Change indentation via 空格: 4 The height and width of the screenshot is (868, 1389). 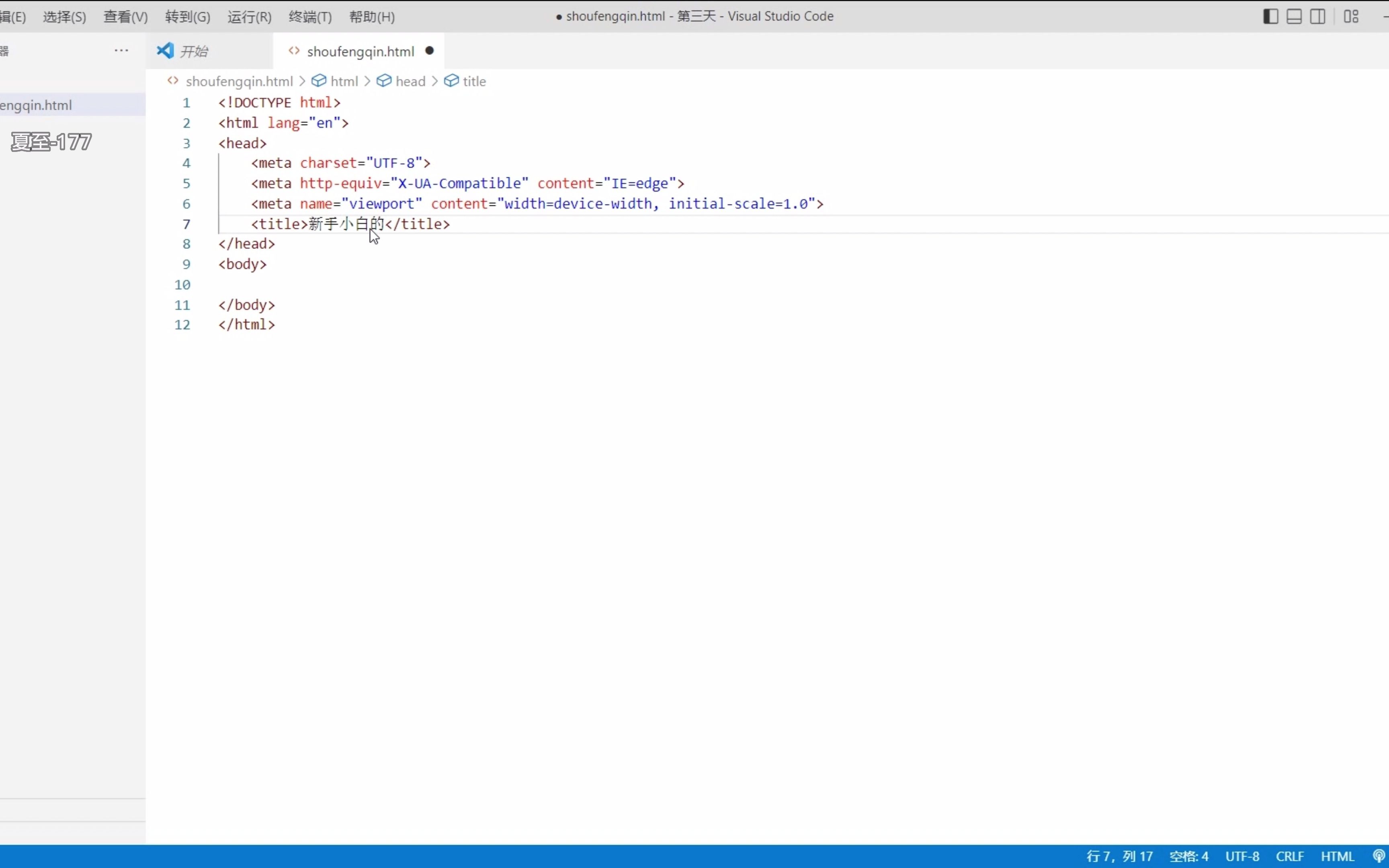click(x=1189, y=856)
